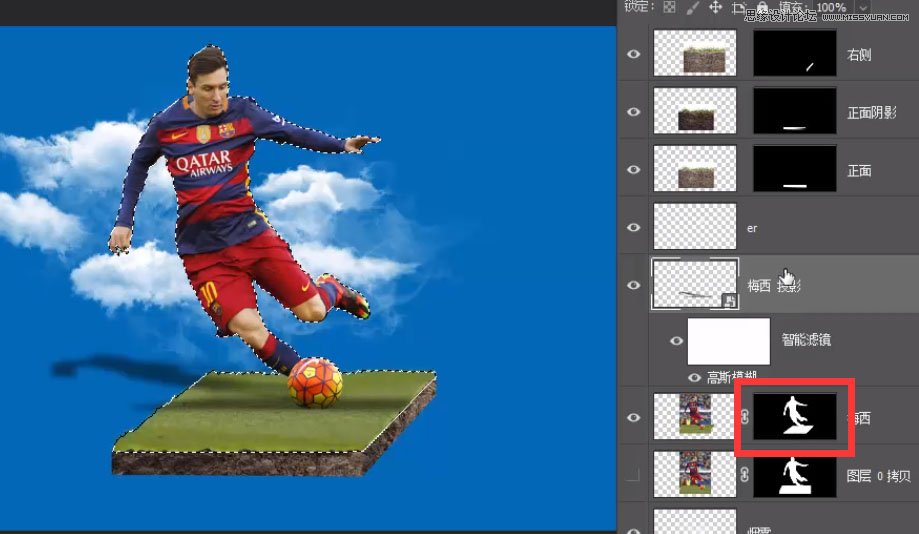This screenshot has height=534, width=919.
Task: Hide the 高斯模糊 Gaussian blur filter
Action: click(696, 377)
